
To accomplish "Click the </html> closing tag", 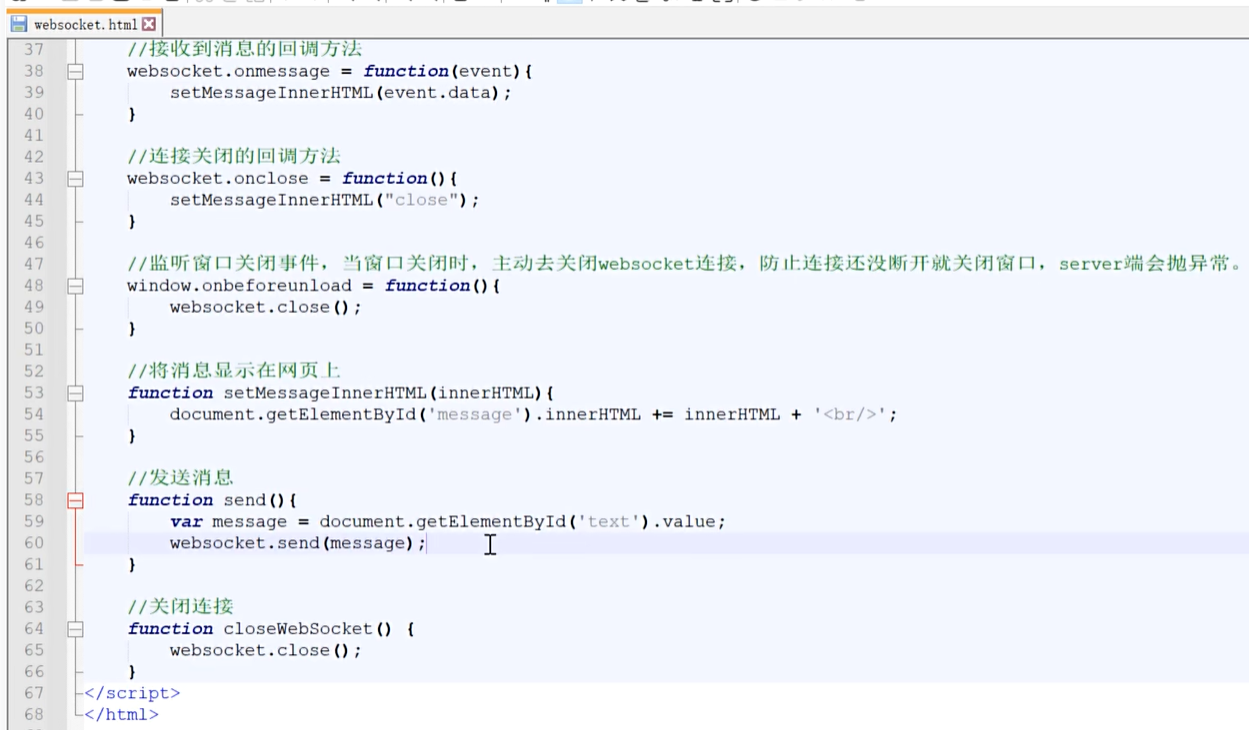I will 122,715.
